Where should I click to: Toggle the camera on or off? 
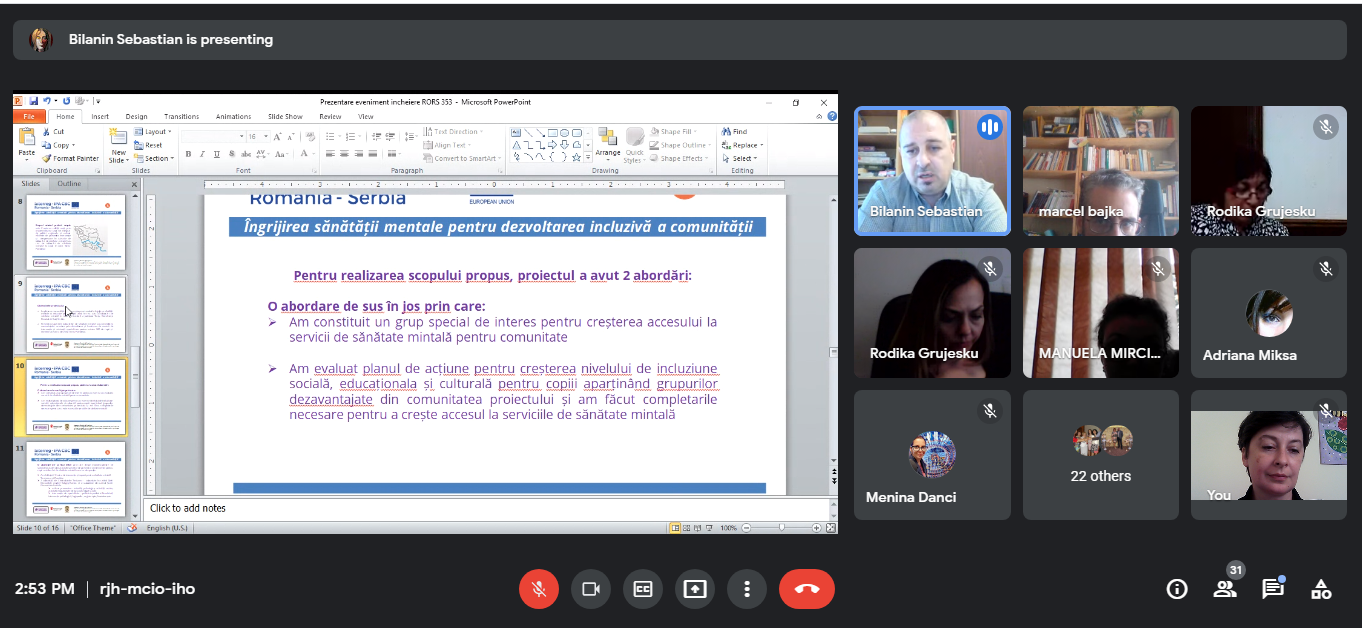coord(591,589)
